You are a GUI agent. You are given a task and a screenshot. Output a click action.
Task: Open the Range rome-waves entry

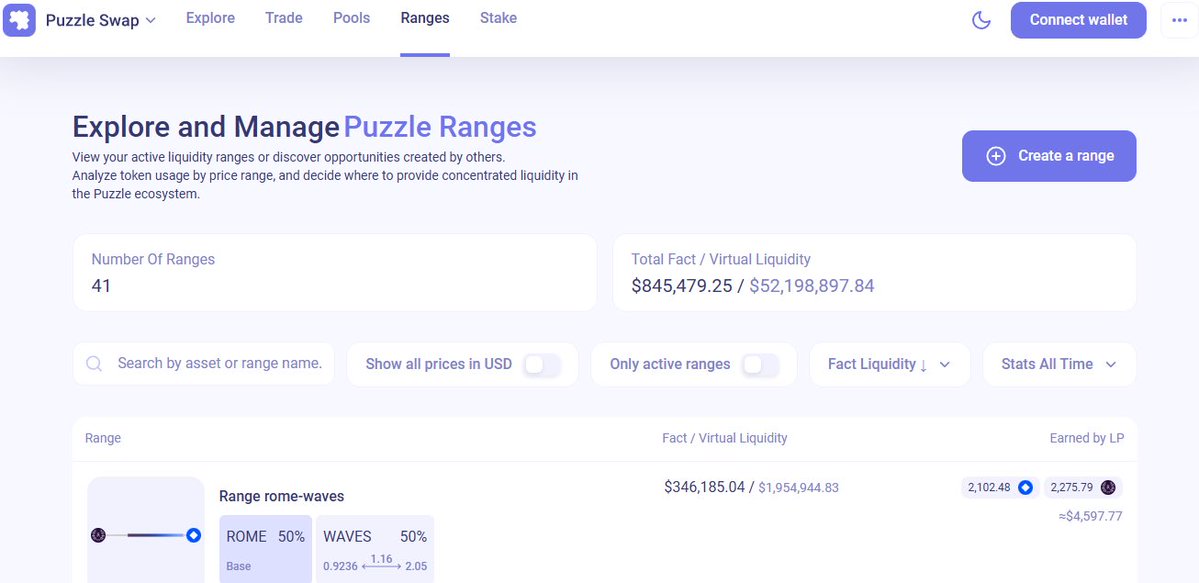tap(281, 497)
